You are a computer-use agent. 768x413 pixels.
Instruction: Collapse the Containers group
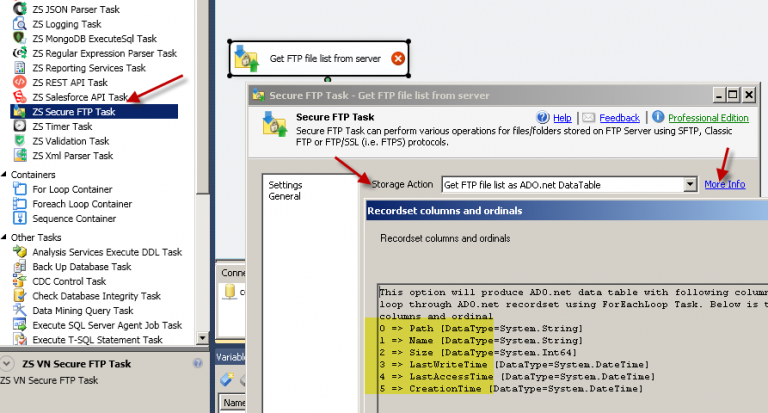[x=5, y=174]
